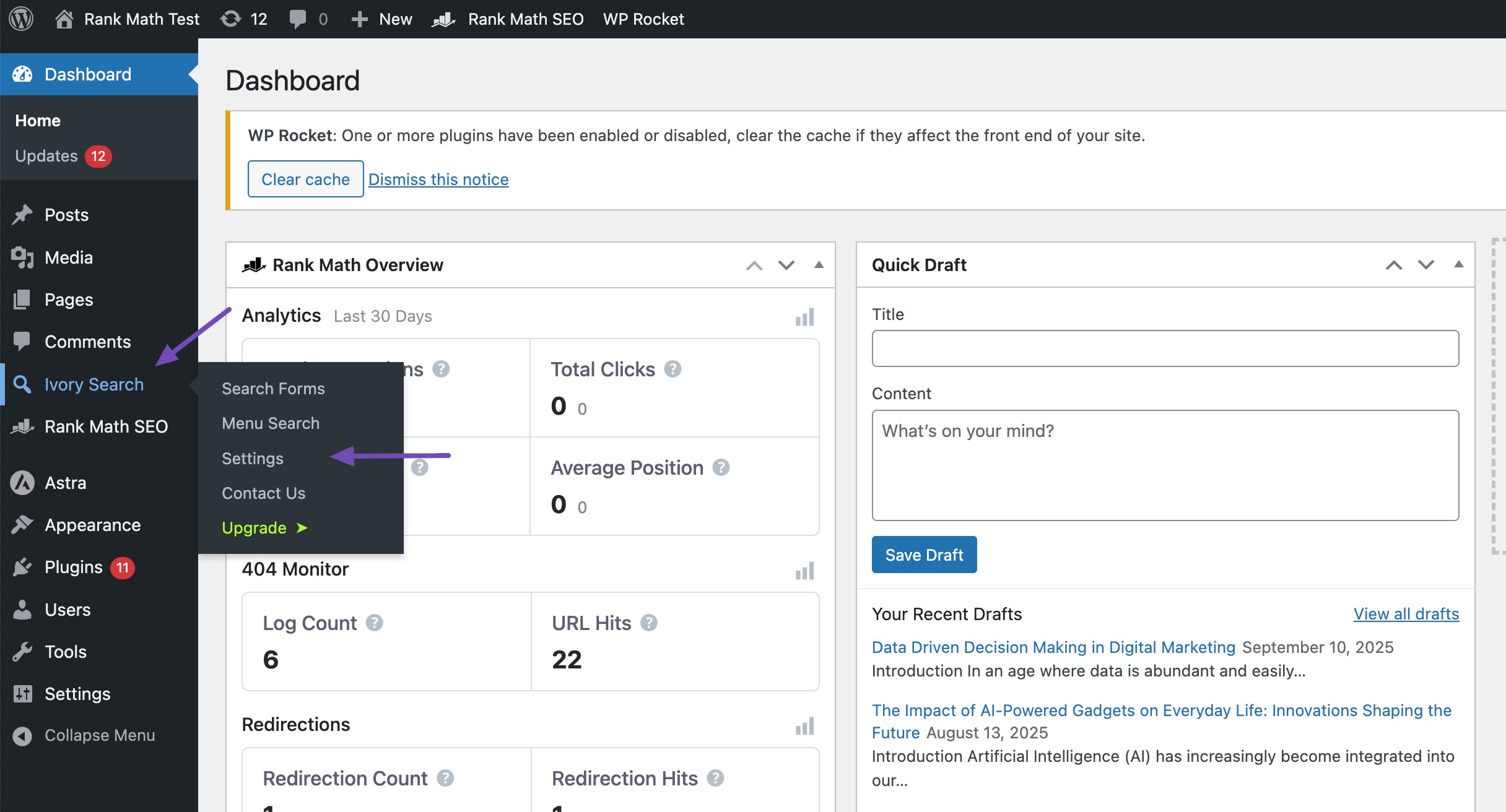Viewport: 1506px width, 812px height.
Task: Open the comments bubble icon in admin bar
Action: click(298, 19)
